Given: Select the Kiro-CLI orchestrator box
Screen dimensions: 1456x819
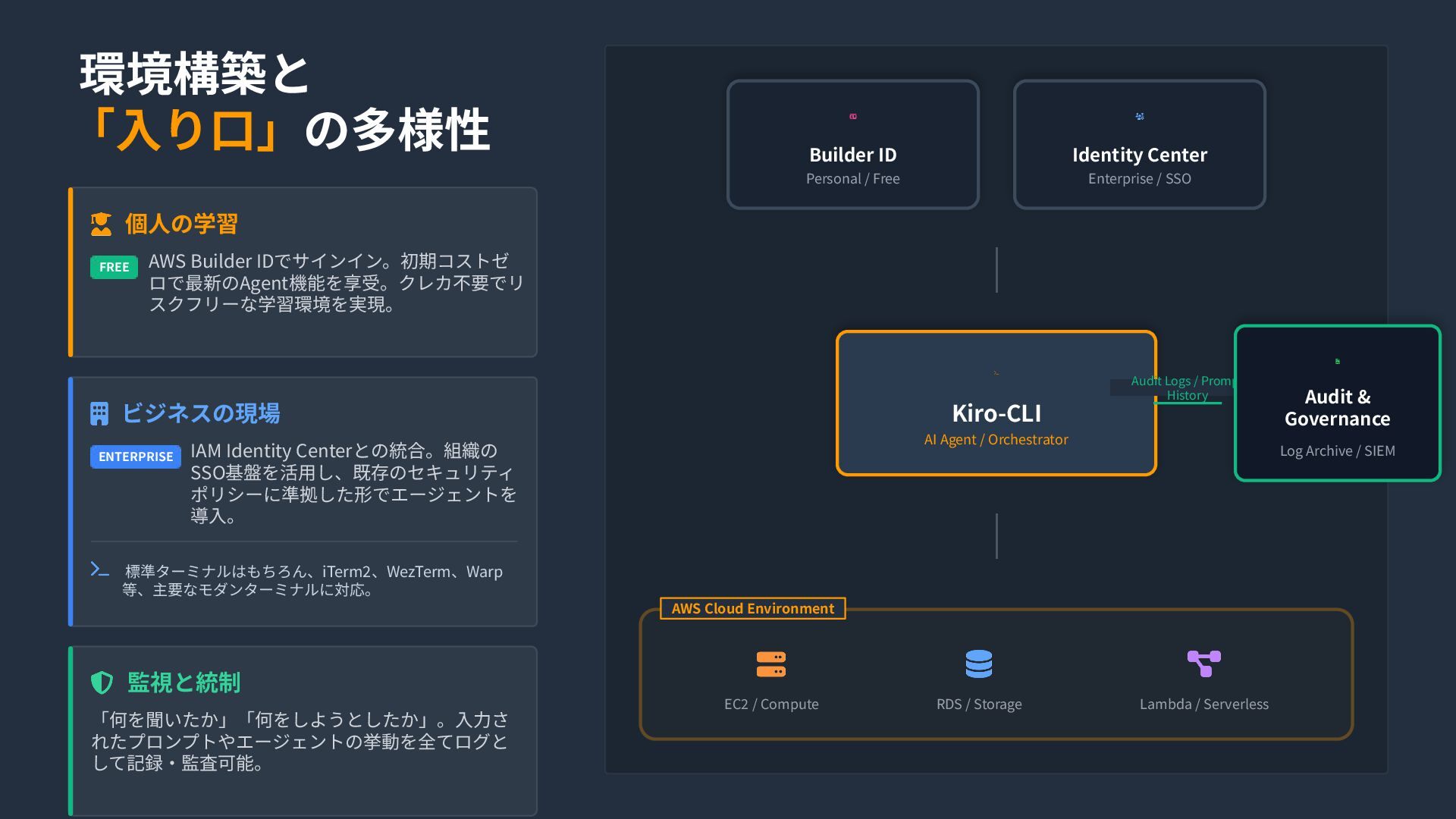Looking at the screenshot, I should tap(996, 402).
